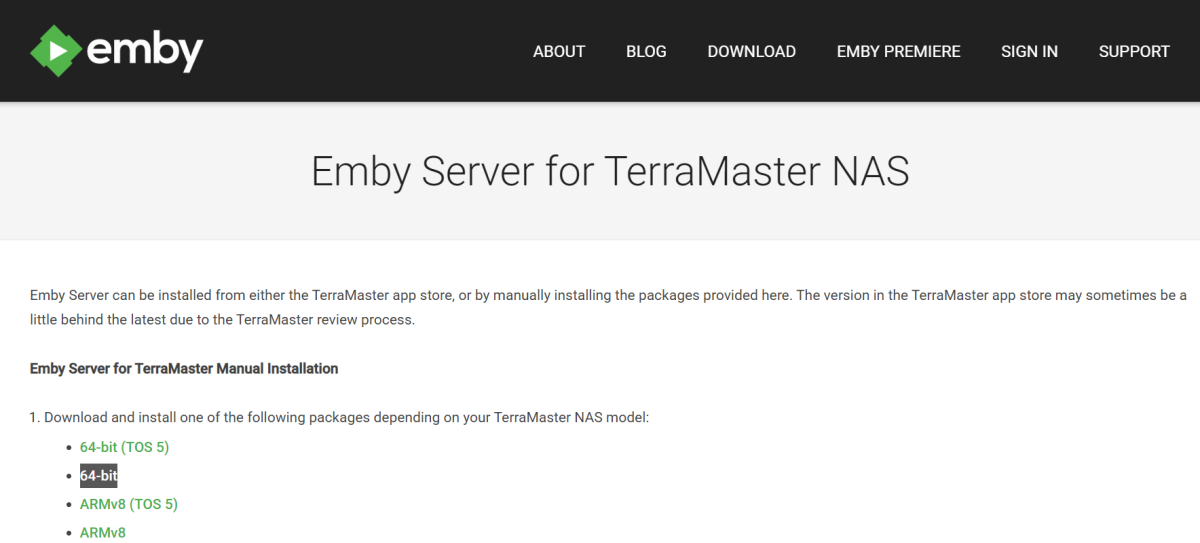Click the Emby Server for TerraMaster Manual Installation heading
The width and height of the screenshot is (1200, 543).
pos(184,368)
